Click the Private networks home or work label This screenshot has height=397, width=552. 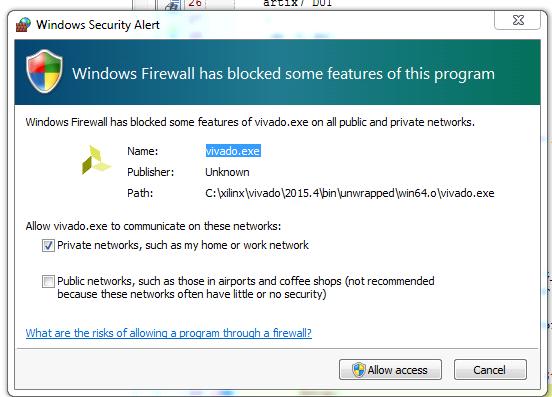click(183, 245)
